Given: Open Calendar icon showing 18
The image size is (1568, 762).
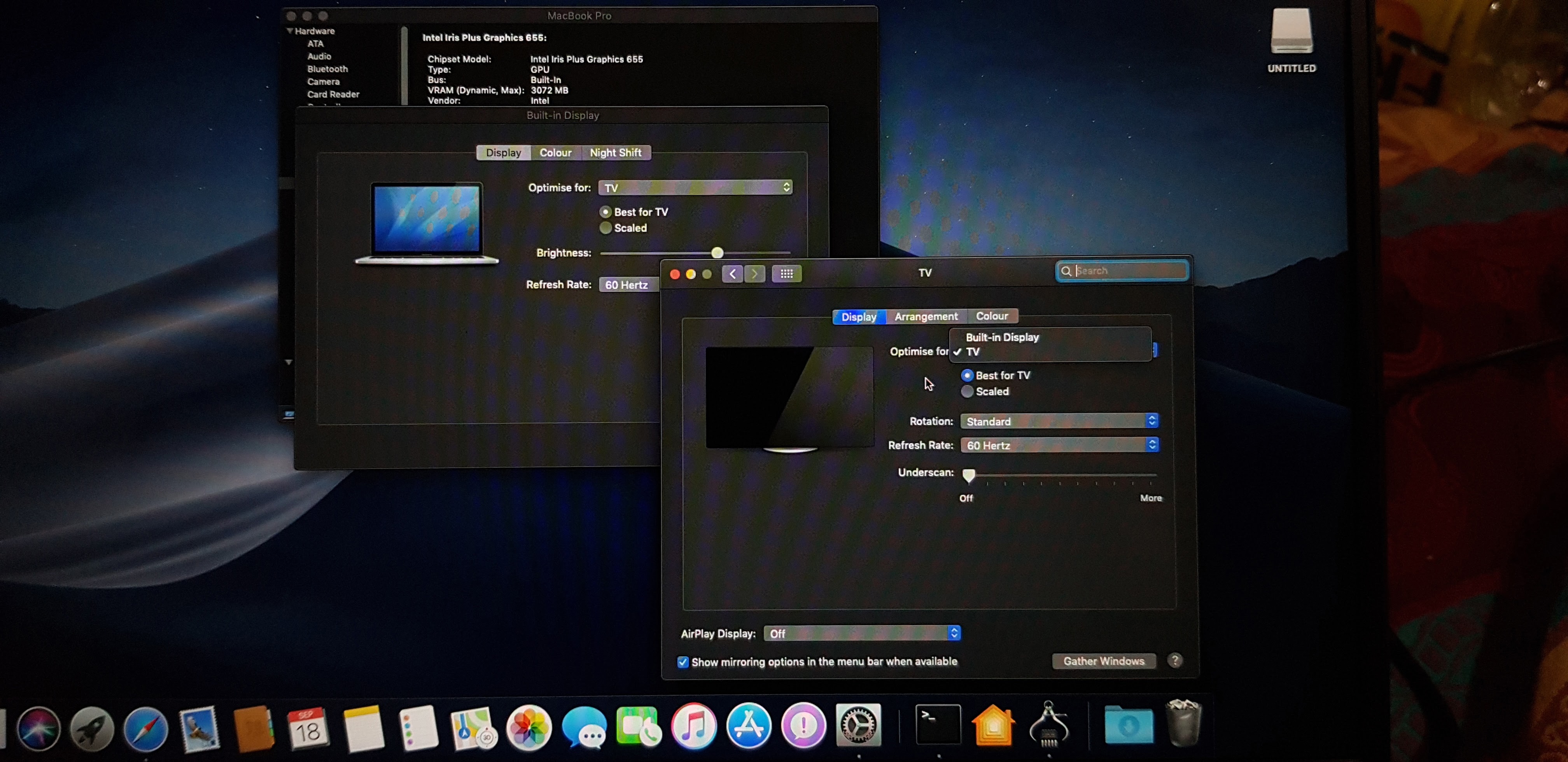Looking at the screenshot, I should [x=309, y=728].
